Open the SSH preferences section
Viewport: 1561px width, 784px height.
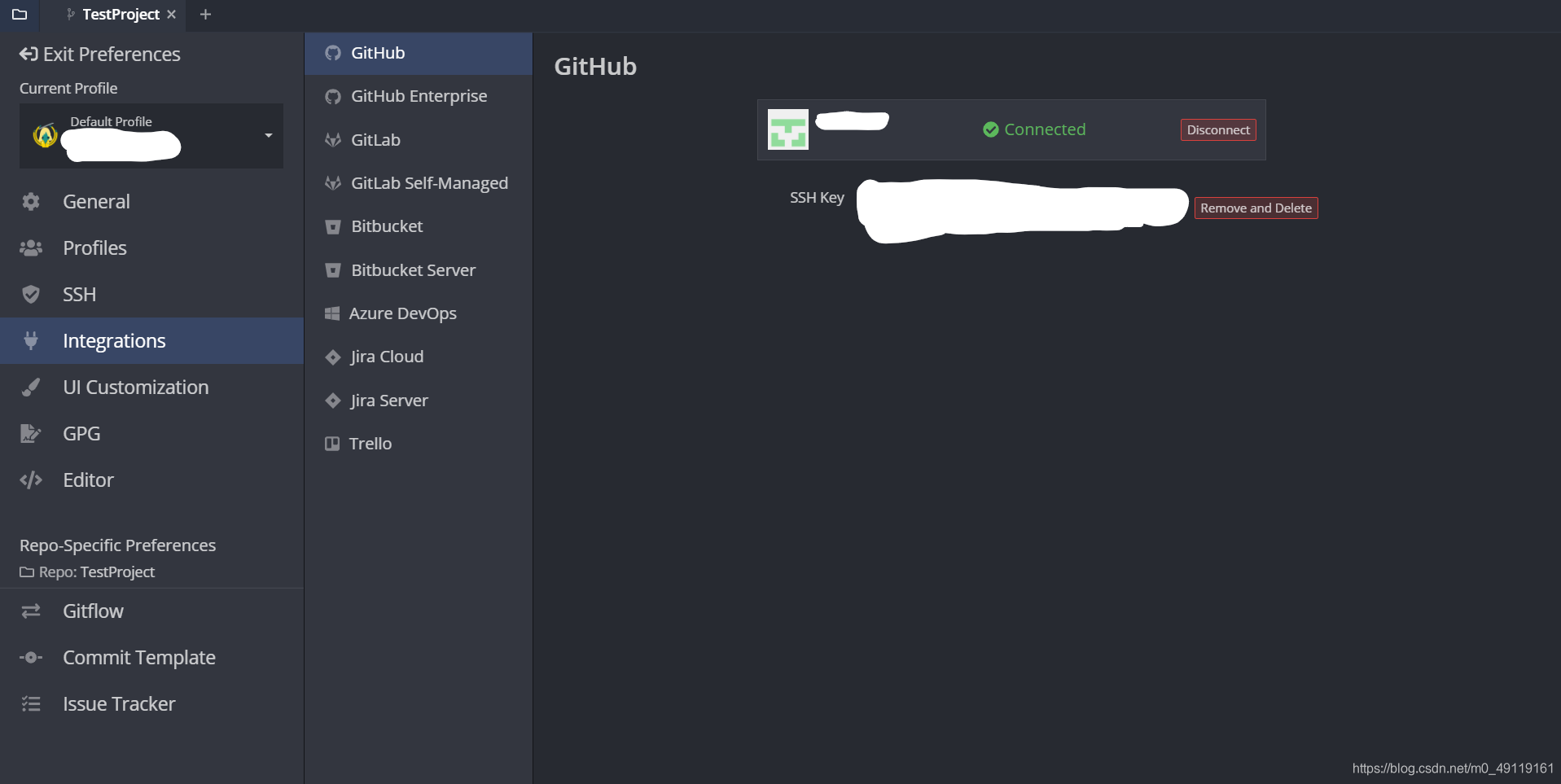(151, 295)
